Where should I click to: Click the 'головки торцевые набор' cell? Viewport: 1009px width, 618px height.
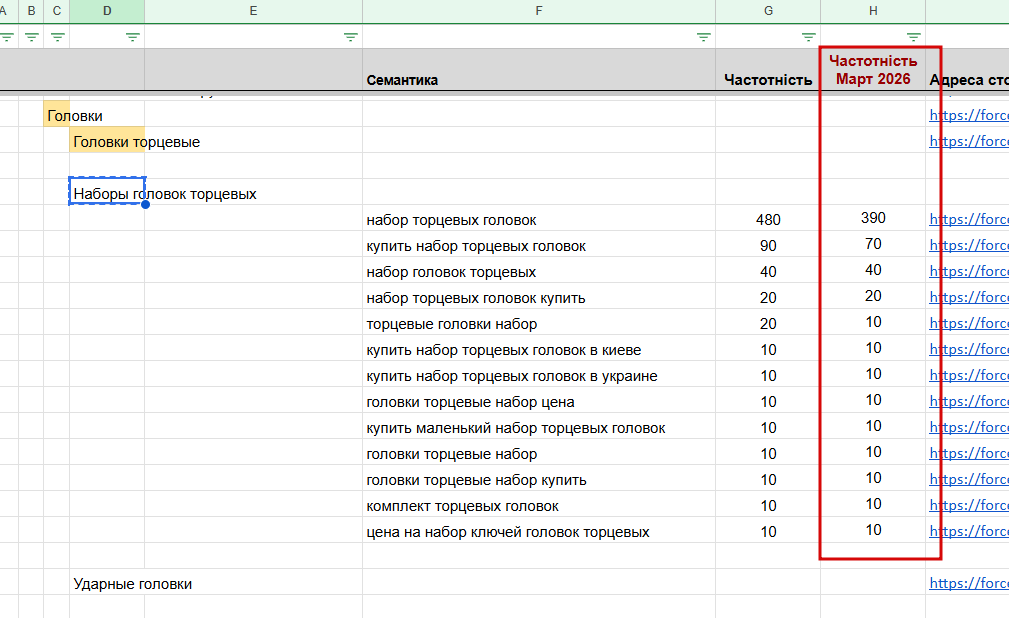539,454
